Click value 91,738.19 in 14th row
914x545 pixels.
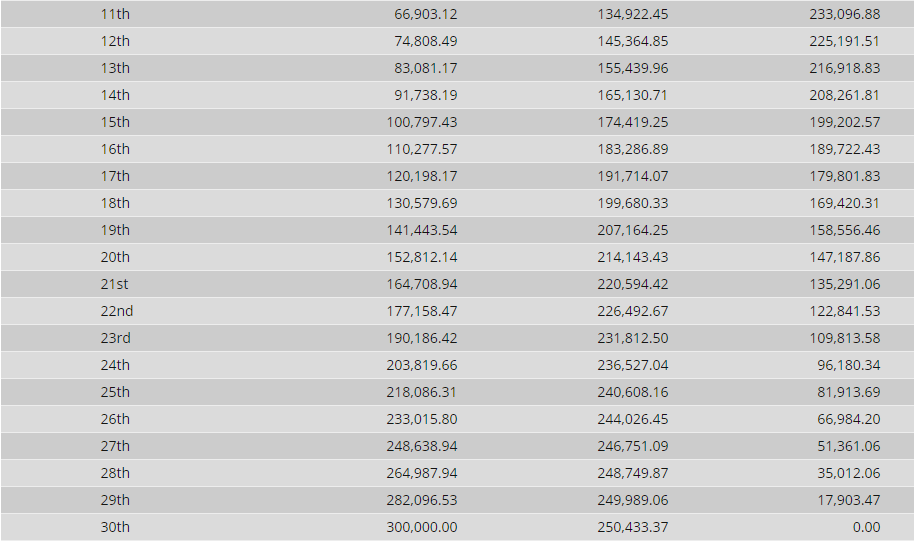click(426, 95)
